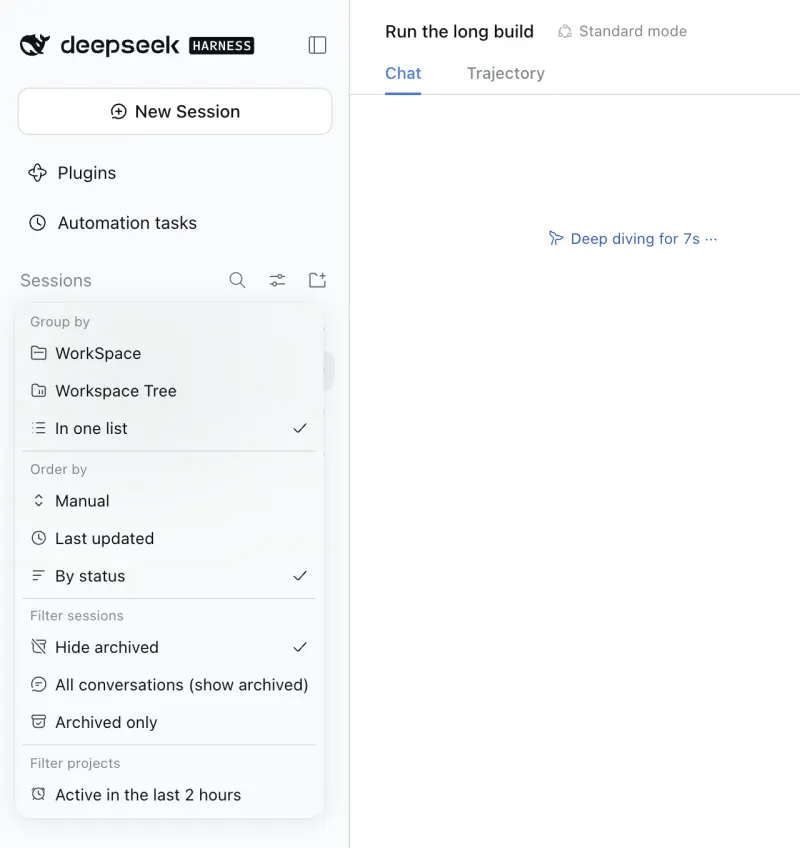This screenshot has width=800, height=848.
Task: Filter to Archived only
Action: pos(169,723)
